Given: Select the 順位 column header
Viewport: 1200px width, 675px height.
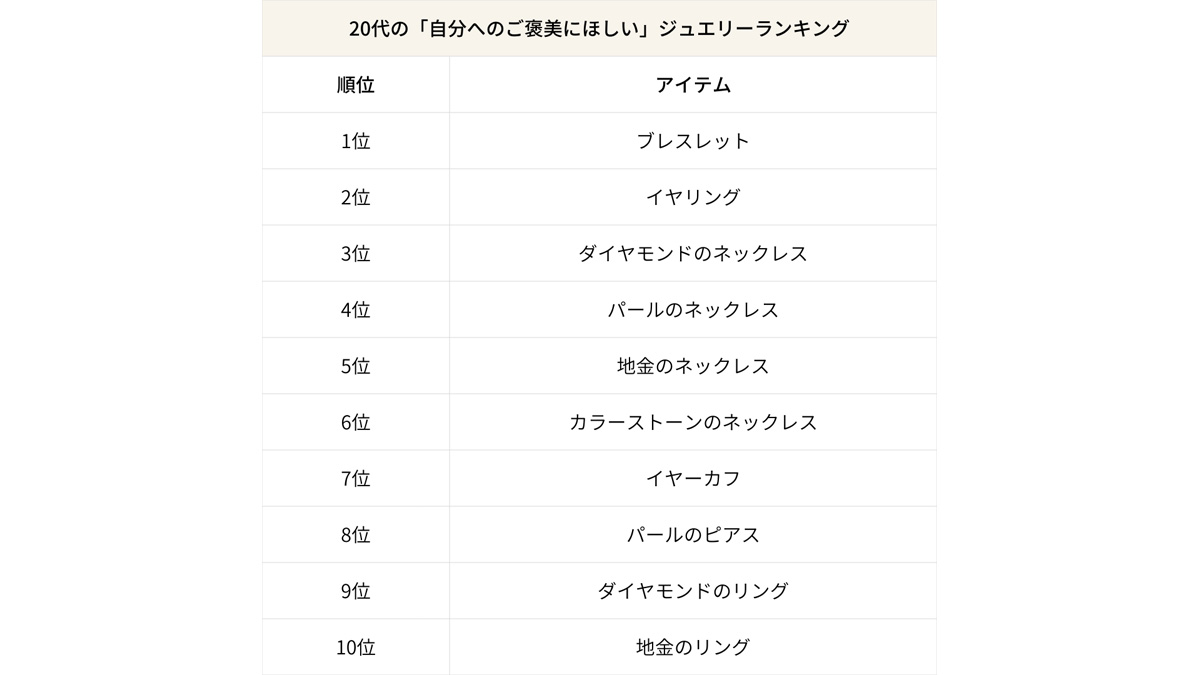Looking at the screenshot, I should (x=356, y=85).
